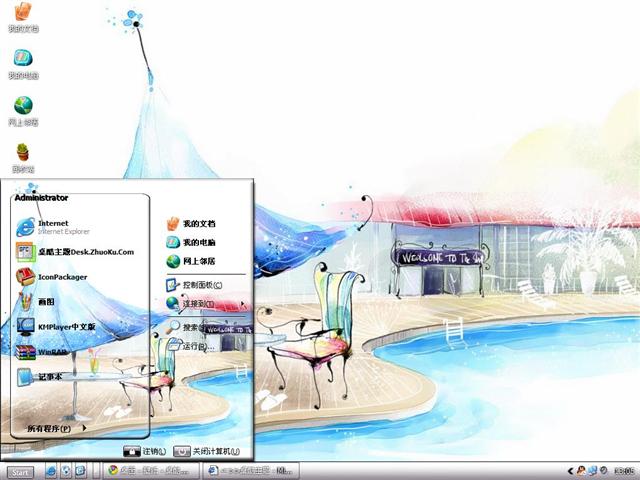Open 回收站 recycle bin desktop icon
640x480 pixels.
coord(23,158)
